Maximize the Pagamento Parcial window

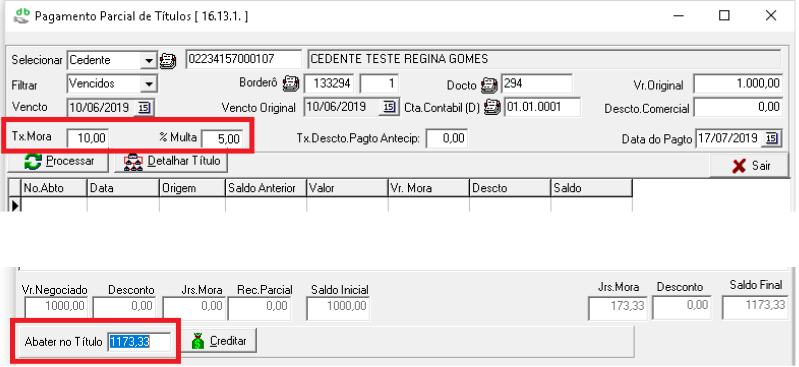[724, 16]
